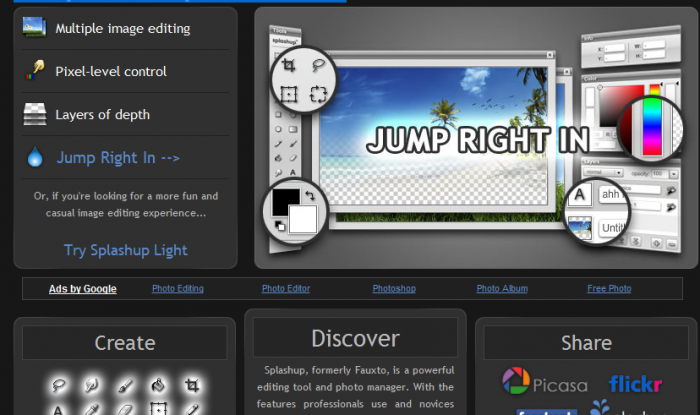Click the marquee selection icon under Create
Screen dimensions: 700x415
click(158, 409)
